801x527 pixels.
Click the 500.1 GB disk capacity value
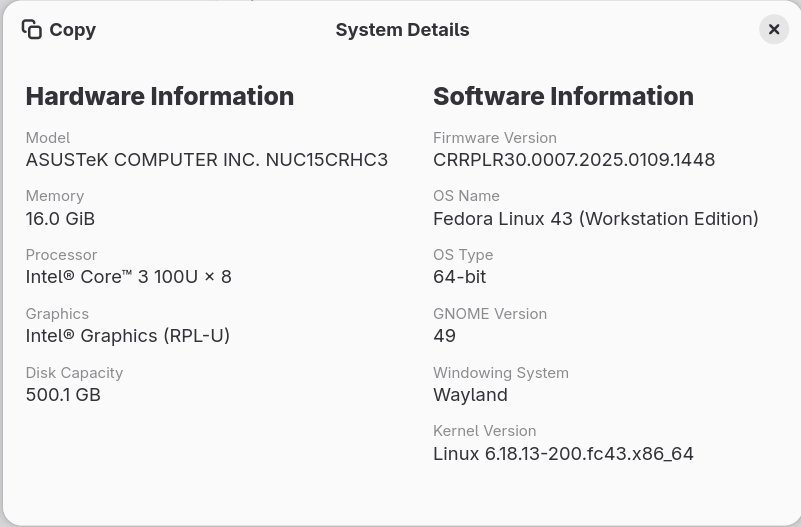tap(63, 395)
